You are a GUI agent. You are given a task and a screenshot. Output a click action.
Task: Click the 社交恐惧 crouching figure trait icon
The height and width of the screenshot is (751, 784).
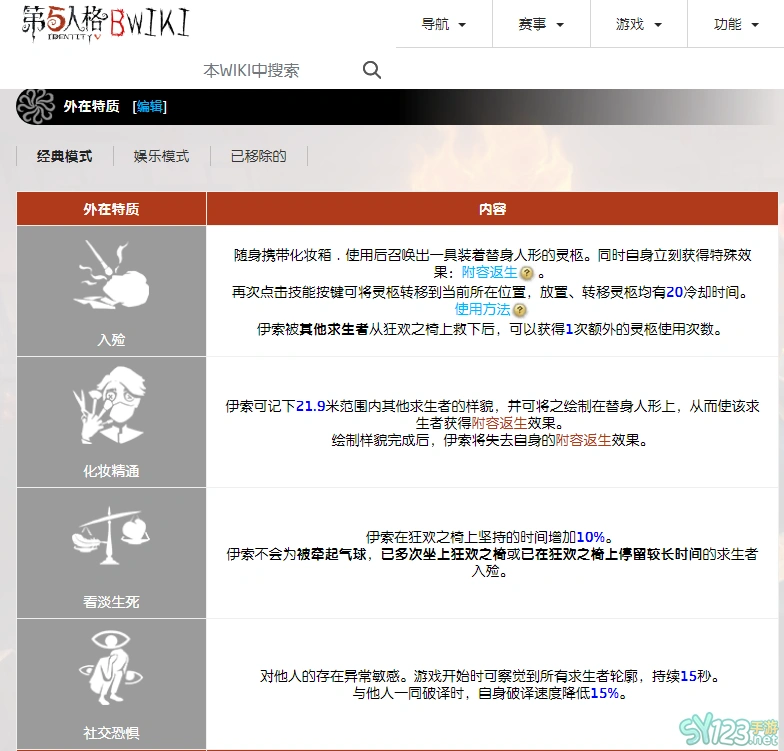(x=111, y=667)
